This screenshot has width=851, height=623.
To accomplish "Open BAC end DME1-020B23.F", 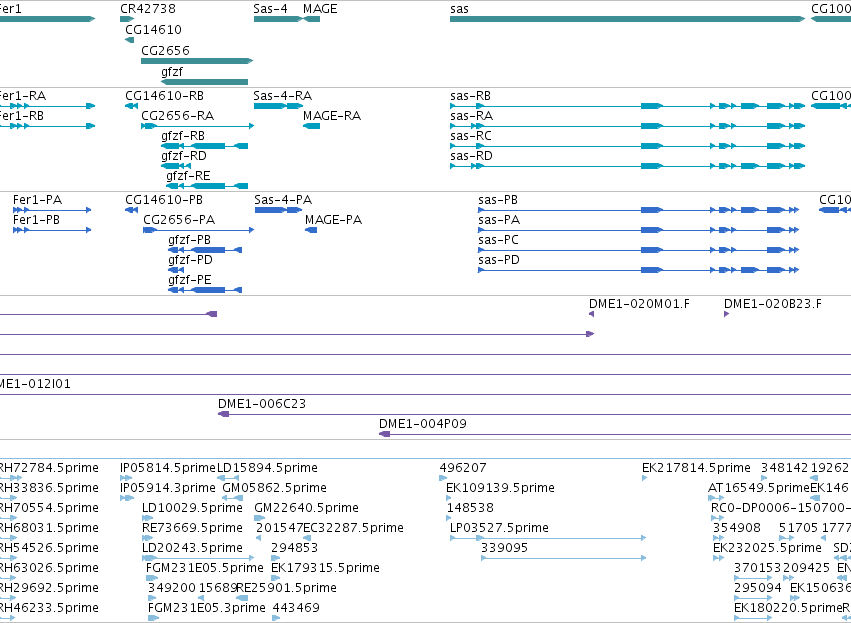I will coord(726,314).
